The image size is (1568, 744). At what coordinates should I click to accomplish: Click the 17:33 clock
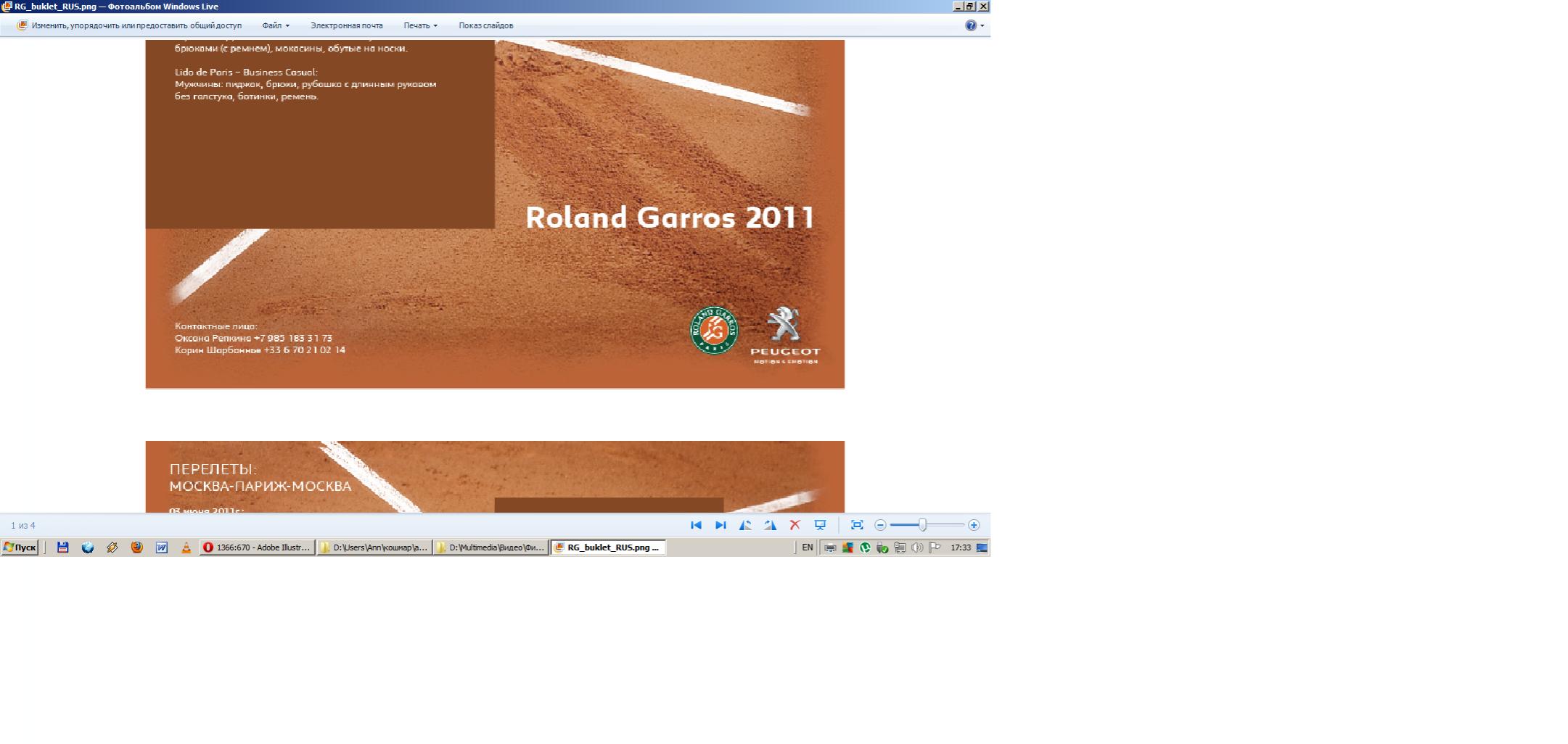tap(961, 547)
